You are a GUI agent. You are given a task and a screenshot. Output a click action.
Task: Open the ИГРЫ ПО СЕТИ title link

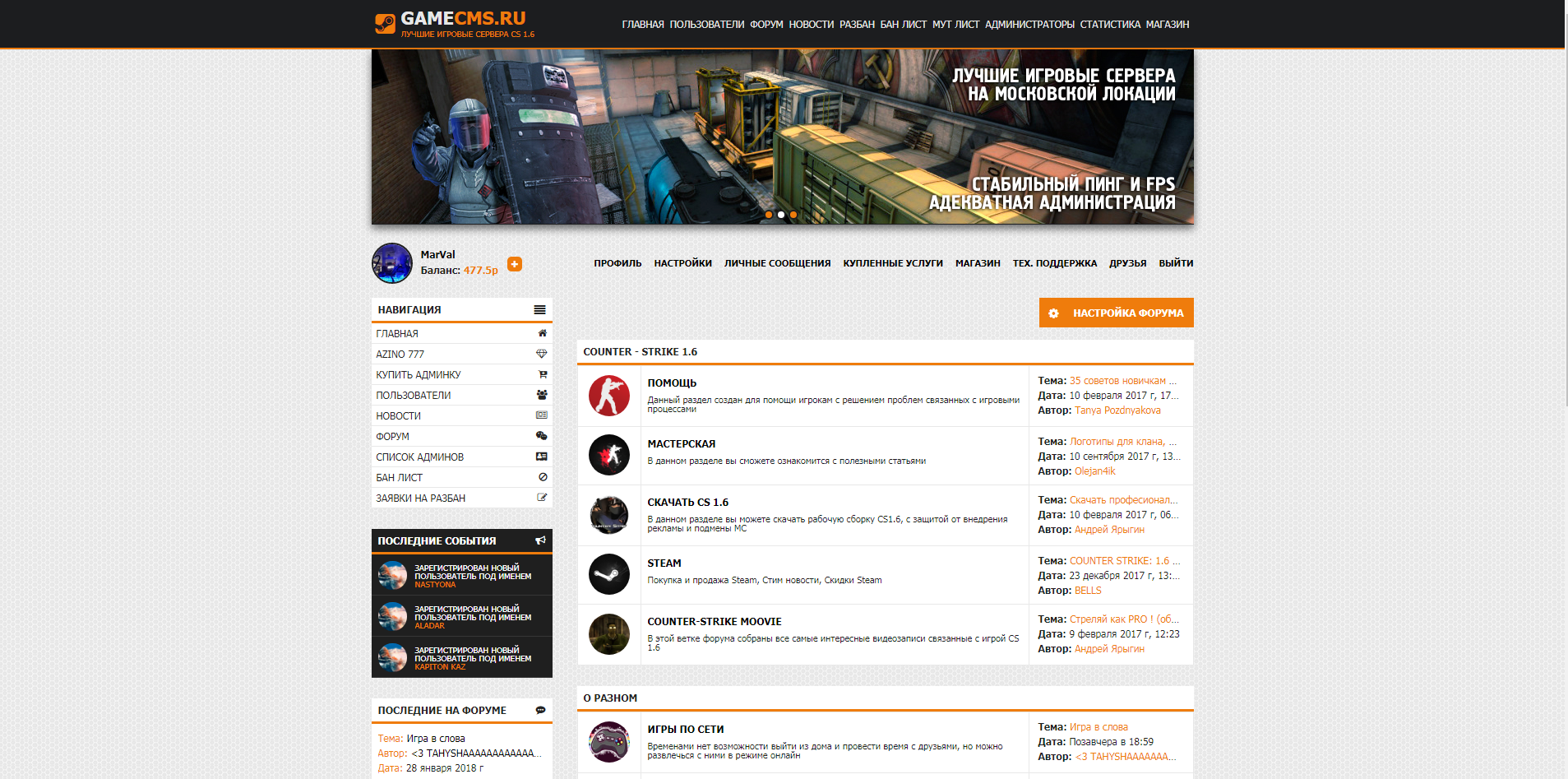click(x=686, y=730)
